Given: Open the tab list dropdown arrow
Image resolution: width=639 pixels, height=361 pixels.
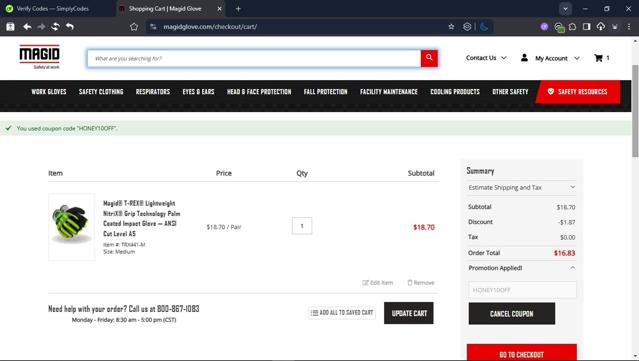Looking at the screenshot, I should [565, 9].
